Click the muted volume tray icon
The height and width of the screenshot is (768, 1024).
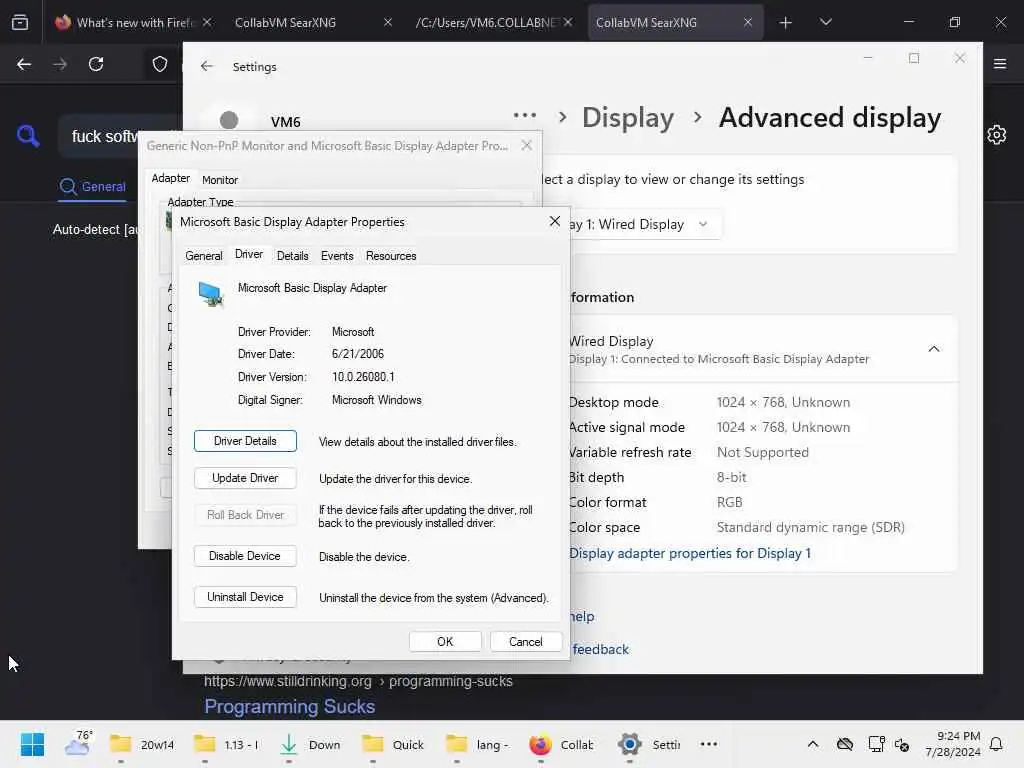pos(902,744)
